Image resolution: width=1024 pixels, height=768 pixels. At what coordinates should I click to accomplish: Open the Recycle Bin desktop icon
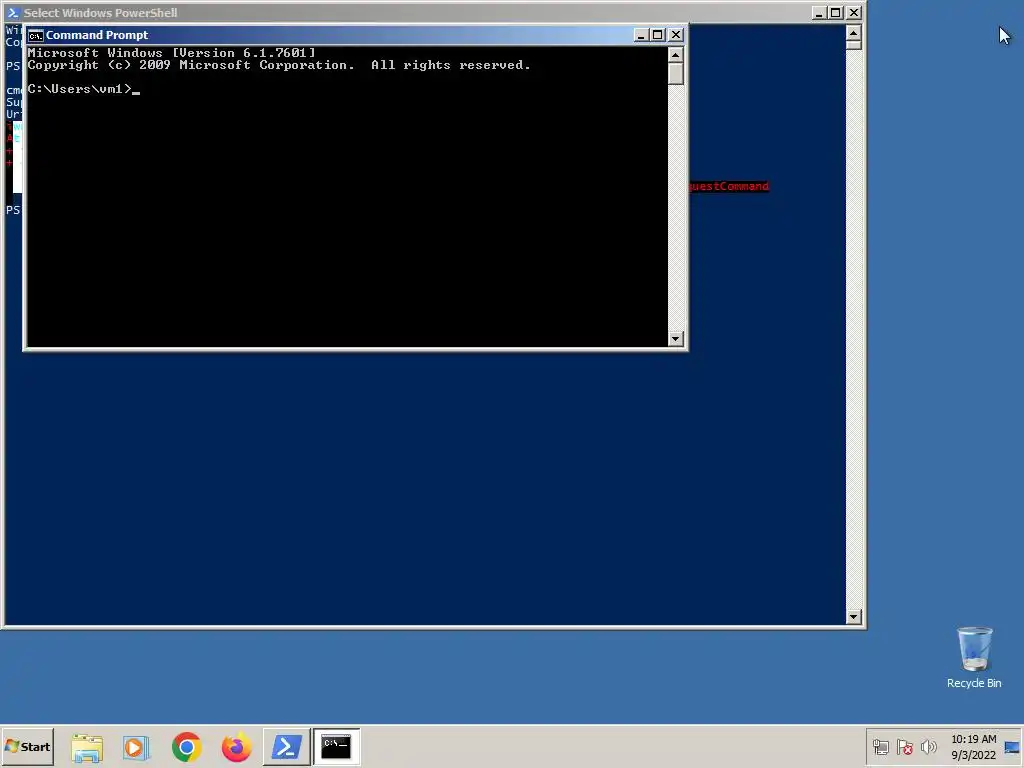coord(974,657)
